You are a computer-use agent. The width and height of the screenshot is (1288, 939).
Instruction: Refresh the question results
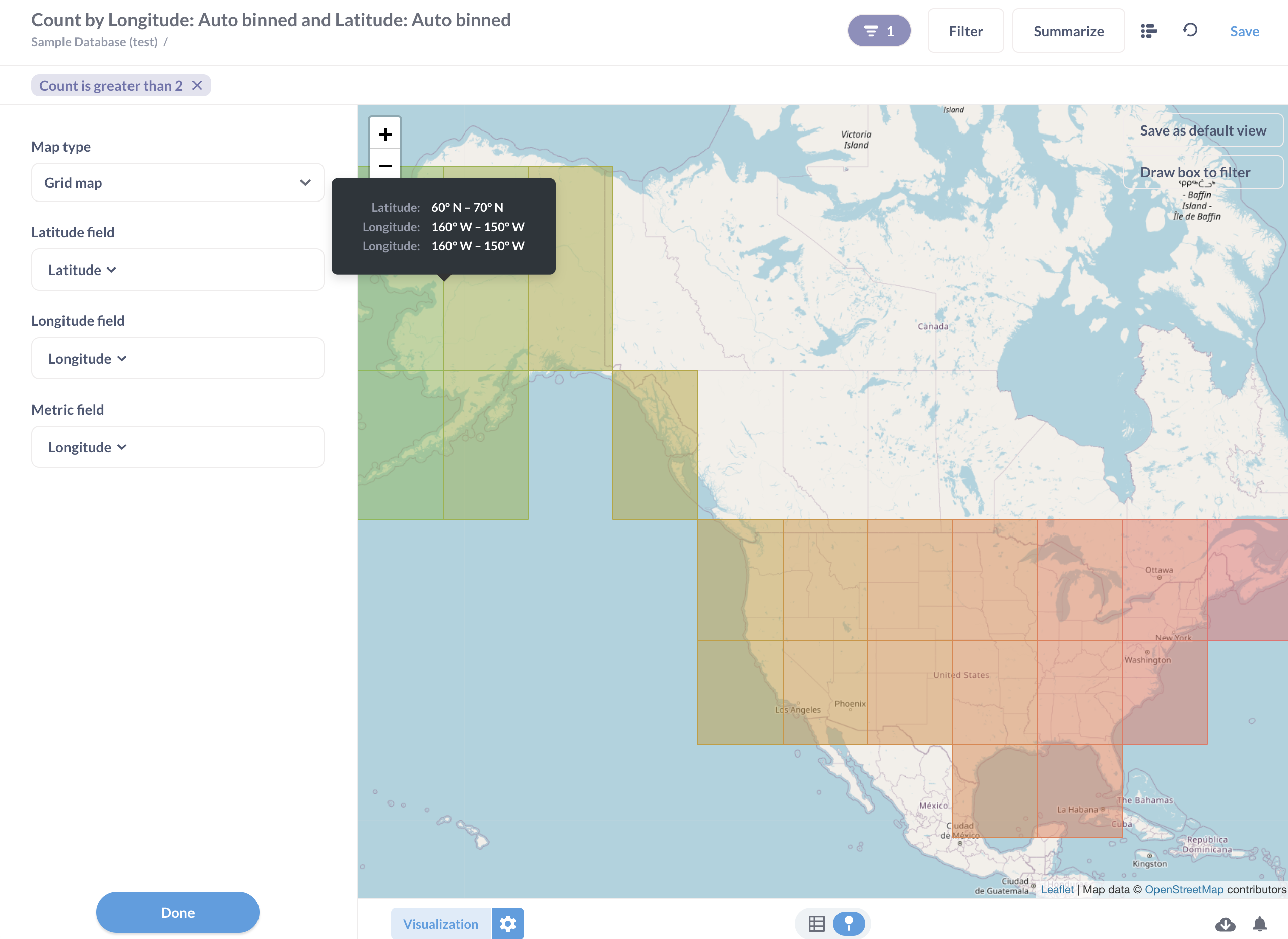1190,31
